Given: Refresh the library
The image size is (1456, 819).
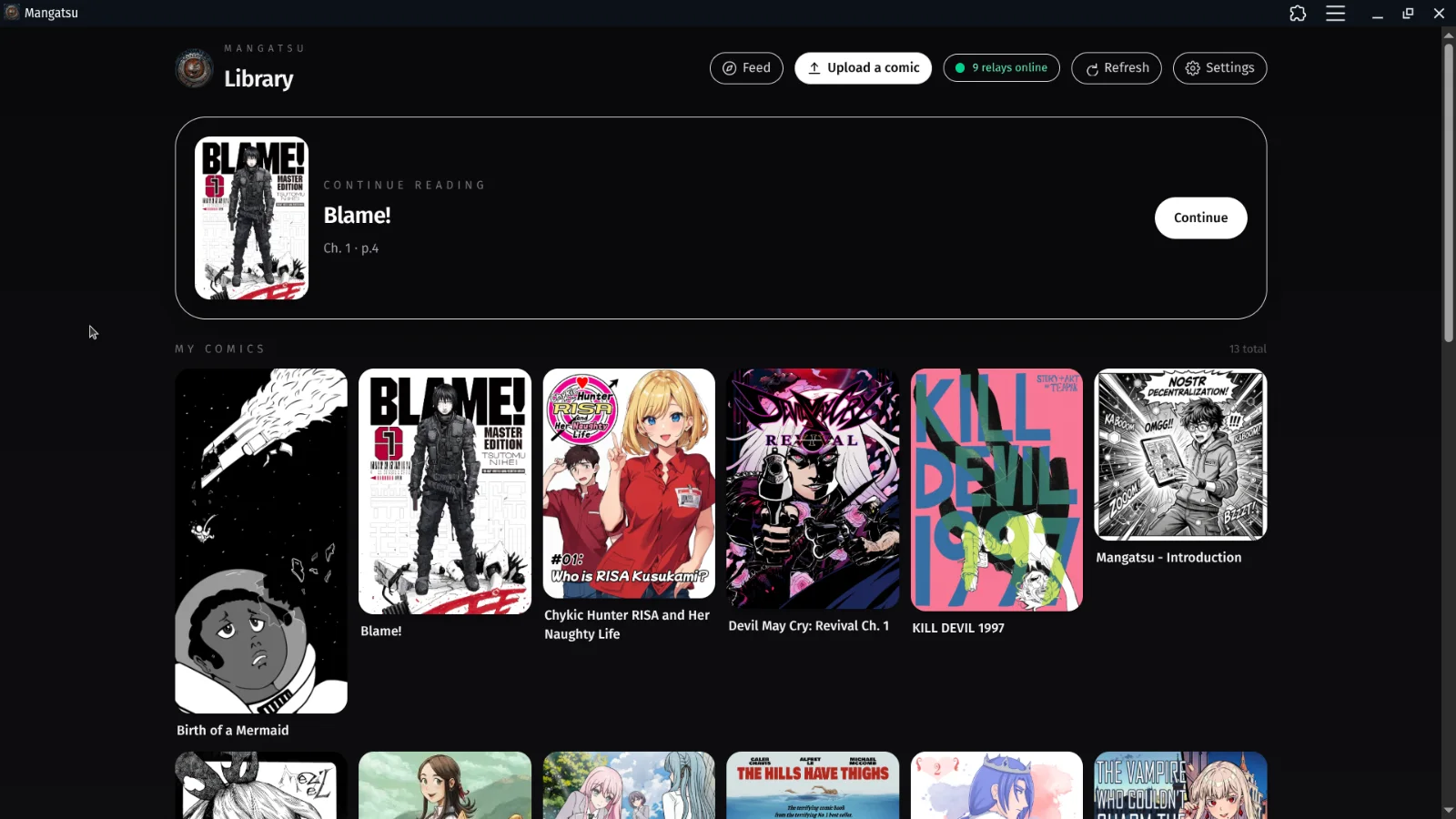Looking at the screenshot, I should tap(1117, 68).
